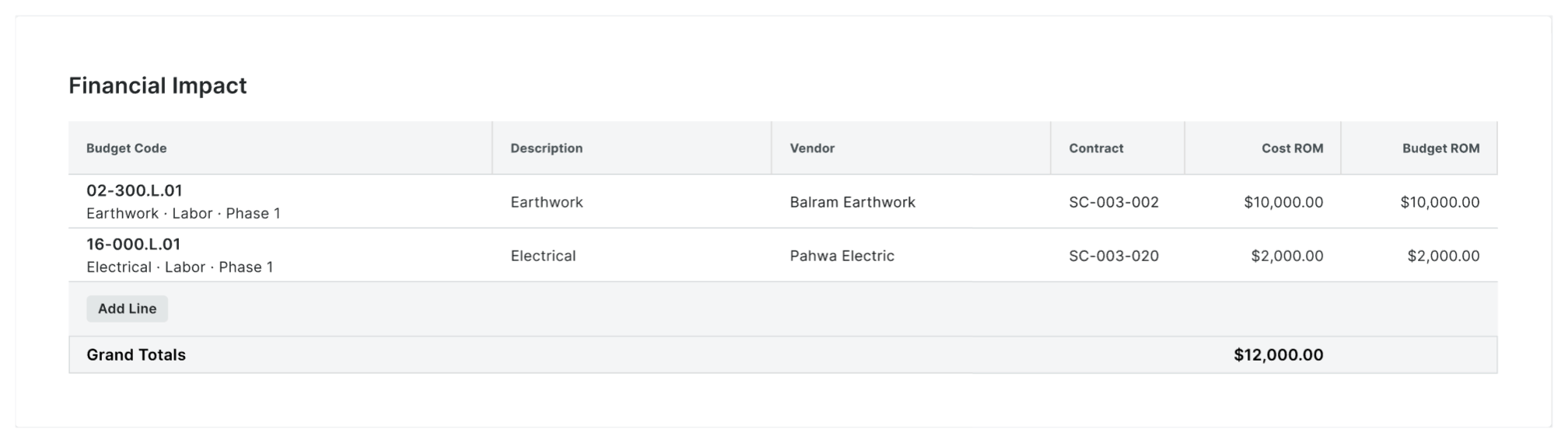This screenshot has width=1568, height=443.
Task: Click the $2,000.00 Budget ROM value
Action: [x=1443, y=256]
